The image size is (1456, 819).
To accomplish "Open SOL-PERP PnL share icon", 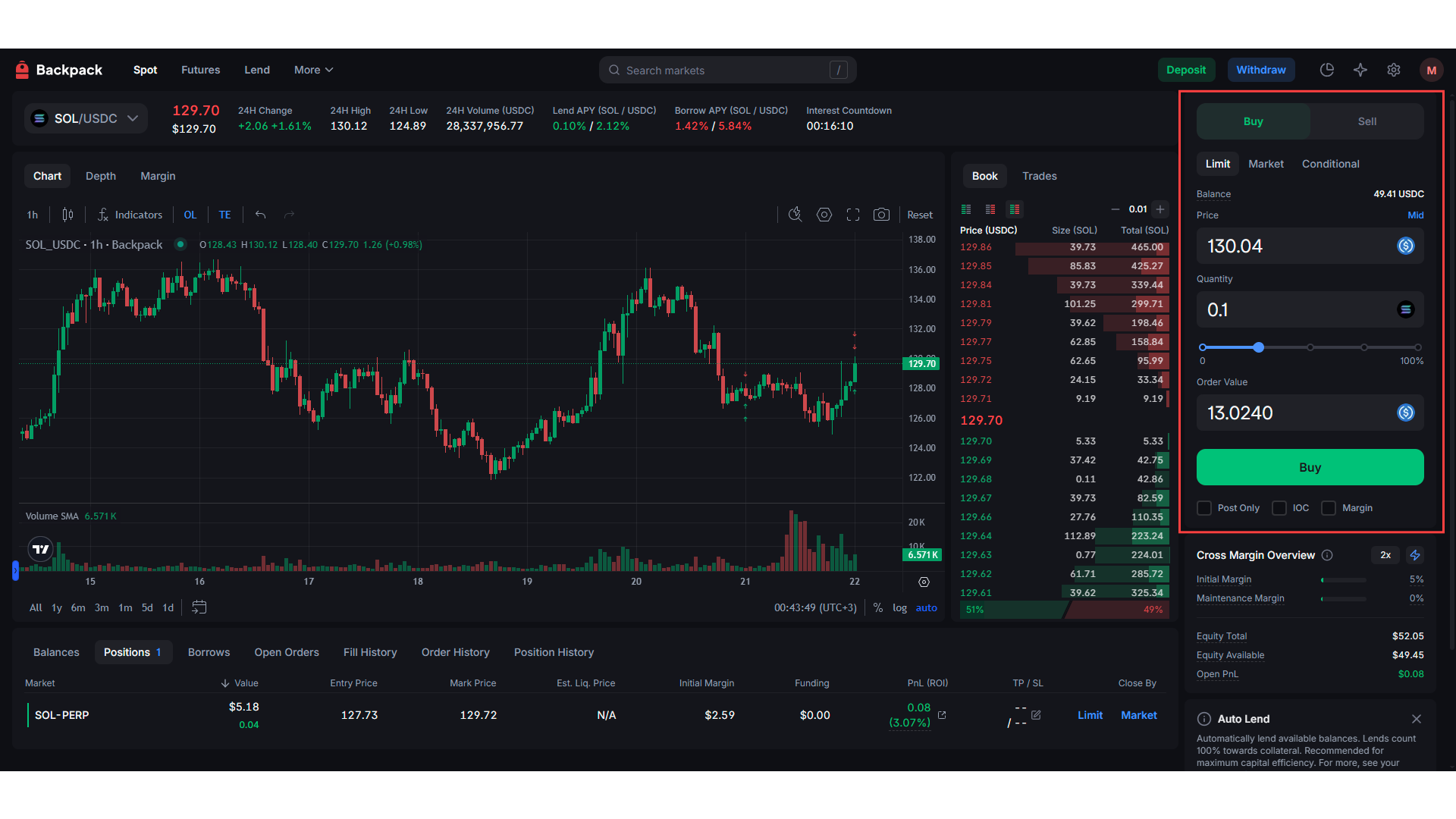I will pos(942,715).
